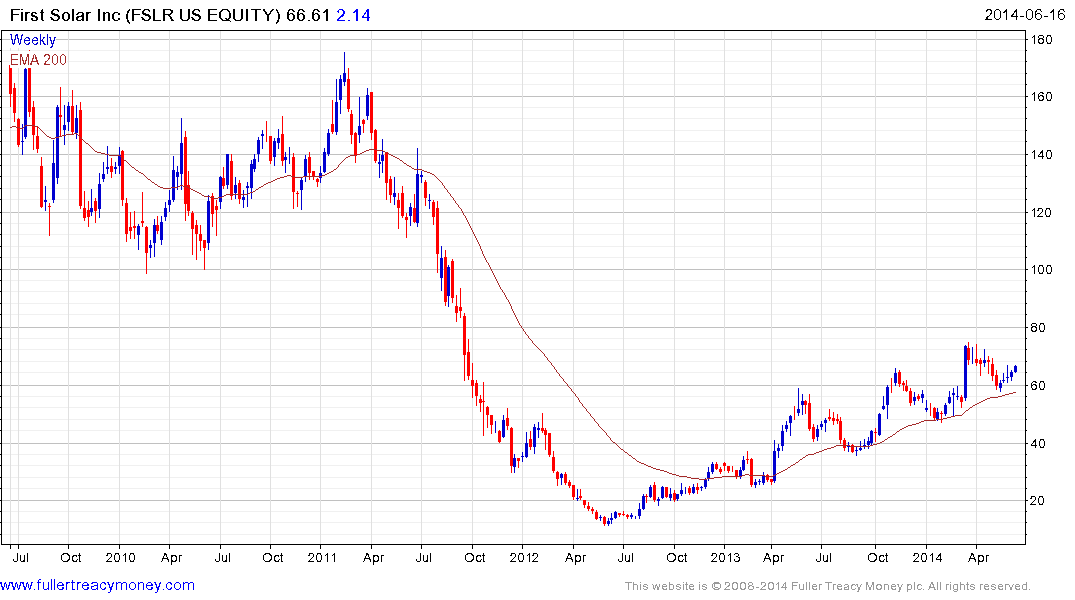Select the 40 y-axis price label
The height and width of the screenshot is (600, 1075).
(1038, 444)
